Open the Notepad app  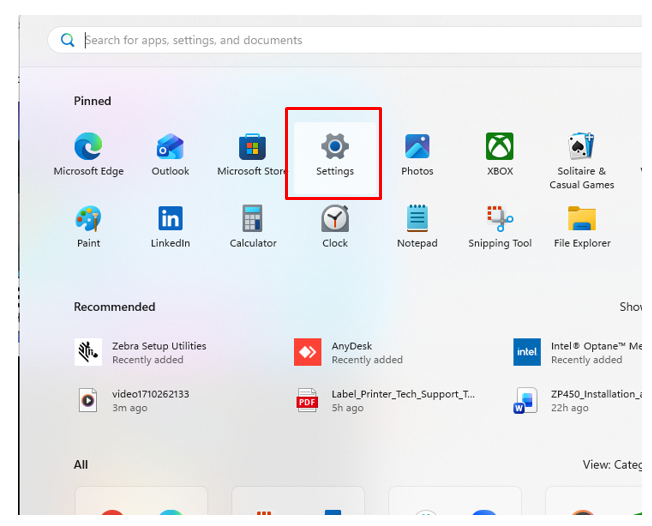(417, 227)
